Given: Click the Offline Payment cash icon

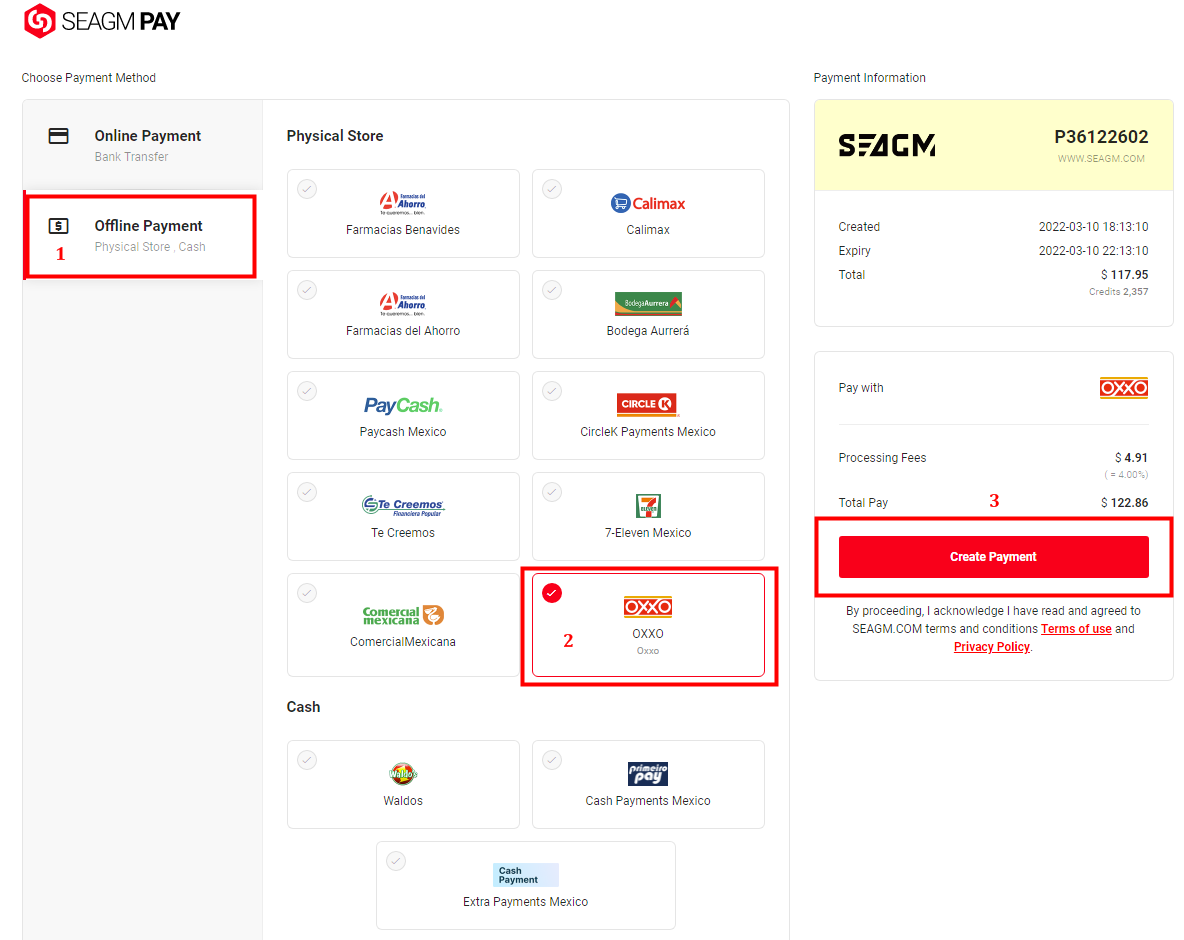Looking at the screenshot, I should (x=58, y=226).
